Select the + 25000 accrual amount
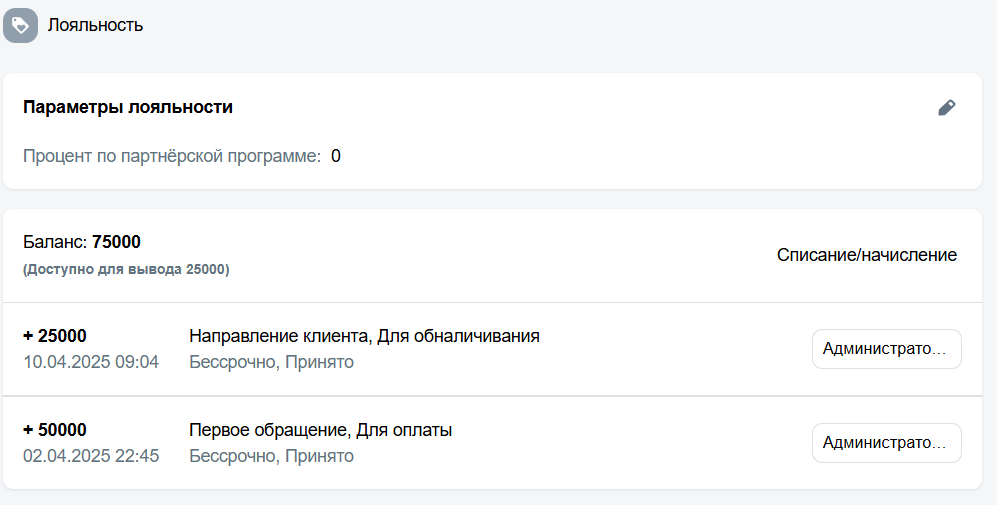Image resolution: width=997 pixels, height=505 pixels. 55,336
